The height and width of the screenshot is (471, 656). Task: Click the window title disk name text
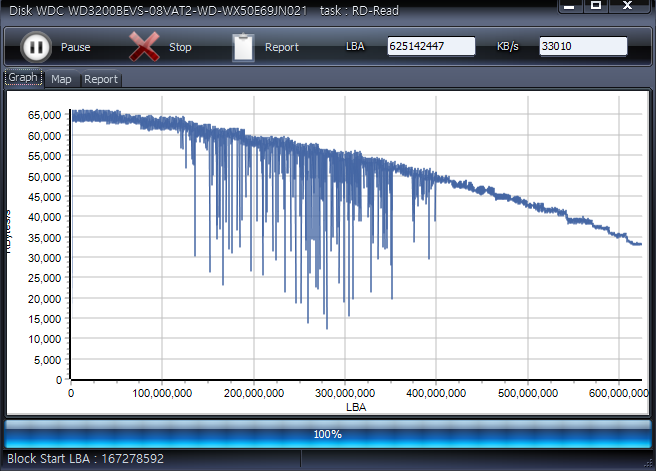[x=158, y=10]
